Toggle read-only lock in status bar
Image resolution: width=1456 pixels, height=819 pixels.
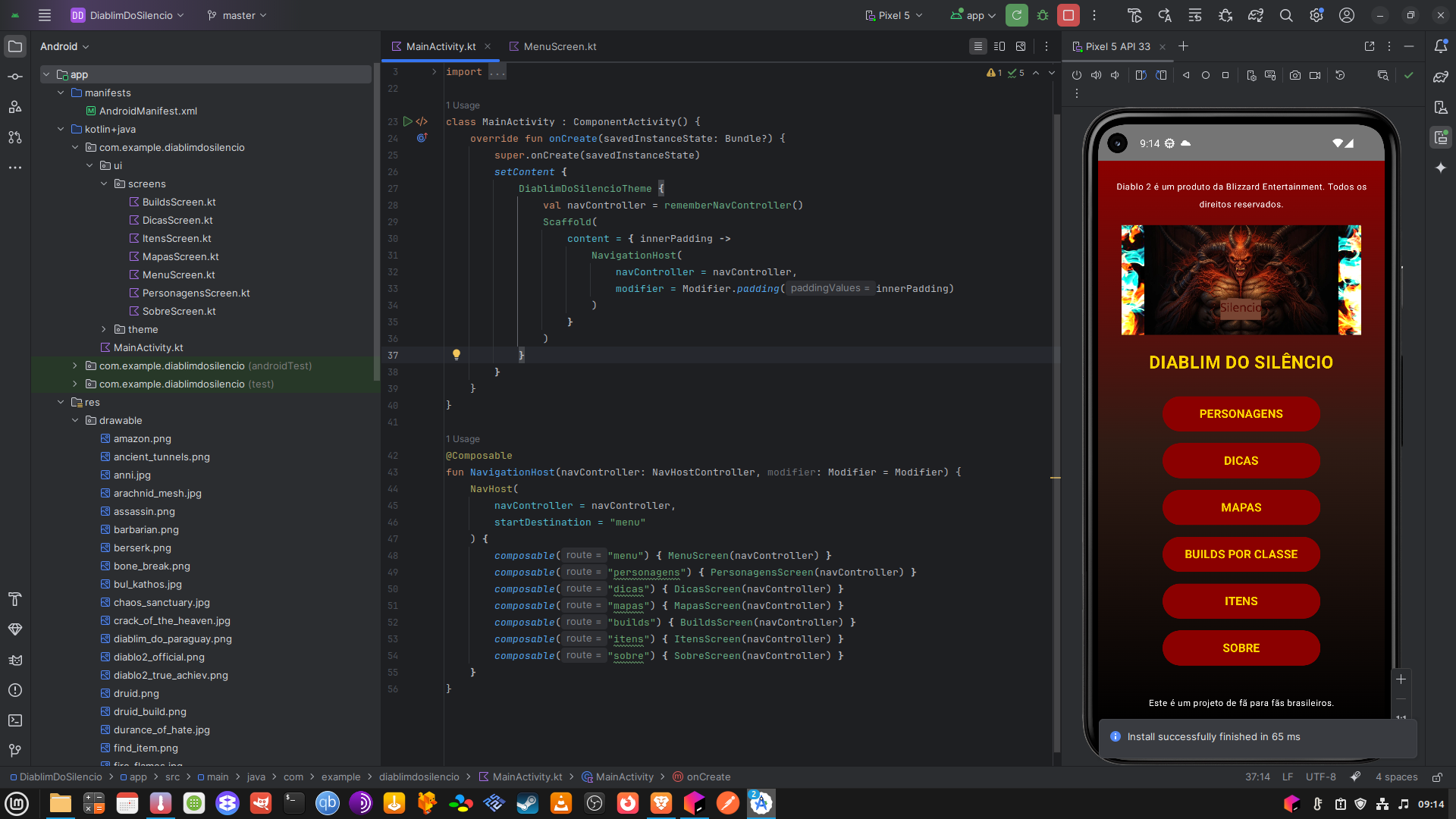(x=1437, y=777)
